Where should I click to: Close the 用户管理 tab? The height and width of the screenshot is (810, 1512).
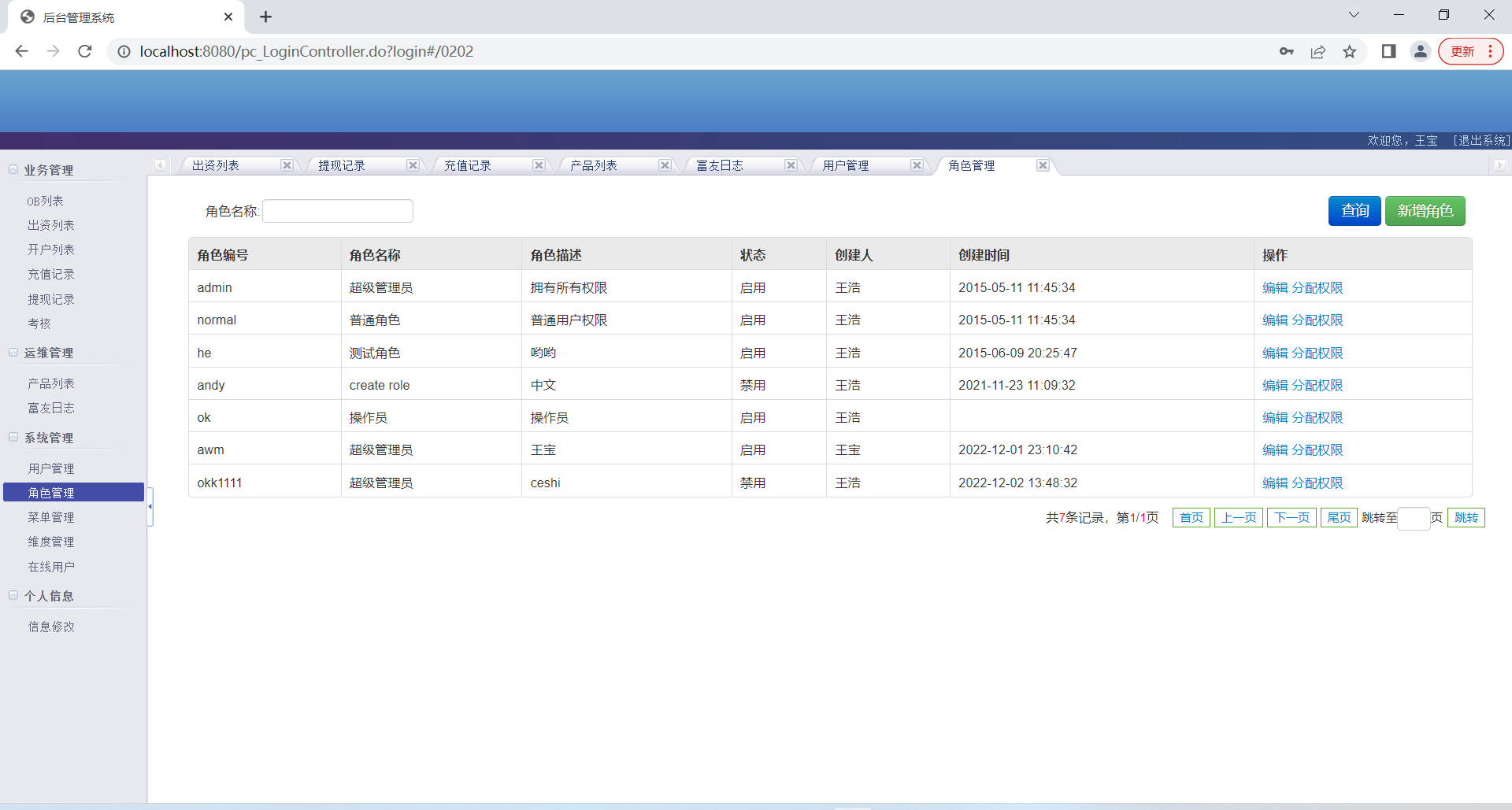(x=917, y=165)
